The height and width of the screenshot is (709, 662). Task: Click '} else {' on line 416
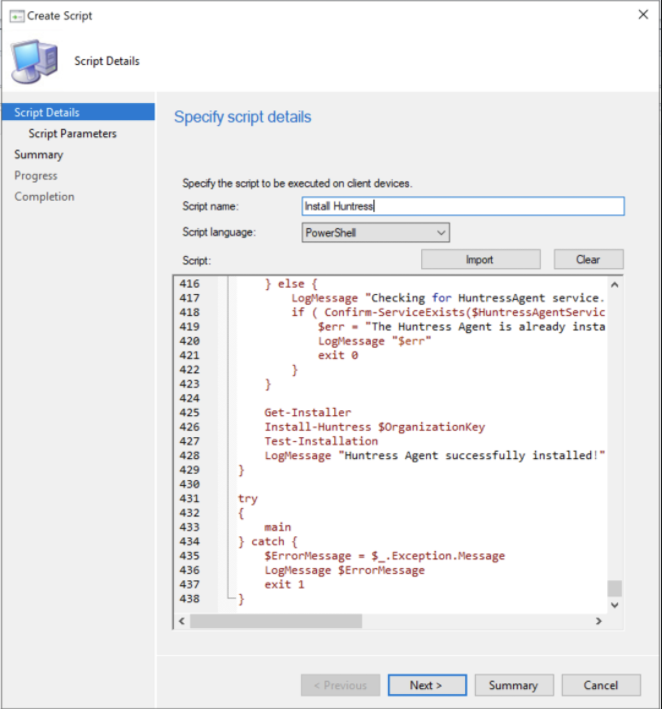[291, 284]
